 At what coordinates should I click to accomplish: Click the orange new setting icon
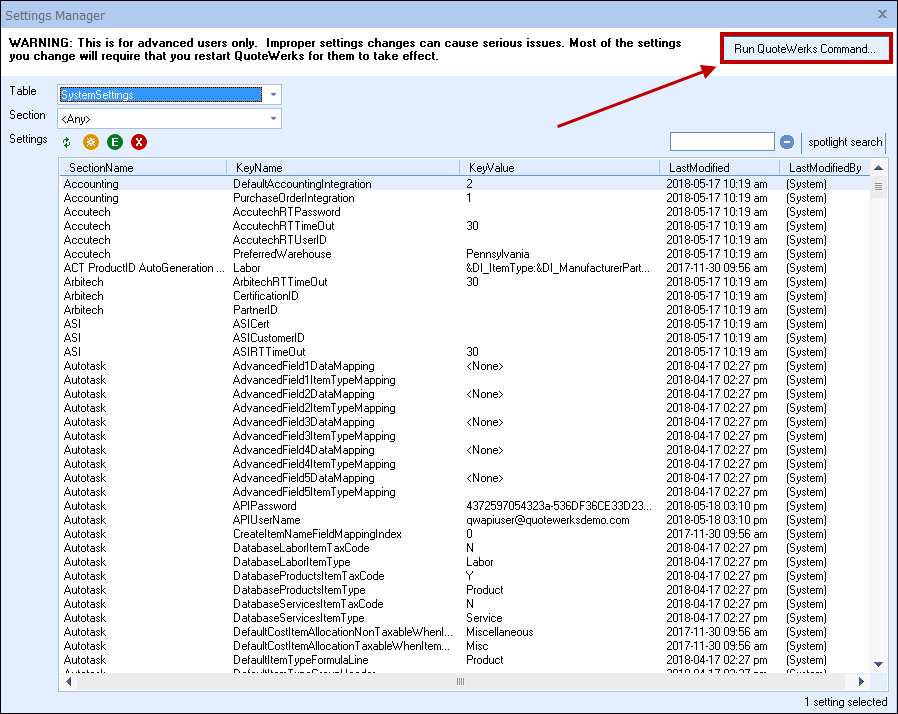(x=91, y=143)
